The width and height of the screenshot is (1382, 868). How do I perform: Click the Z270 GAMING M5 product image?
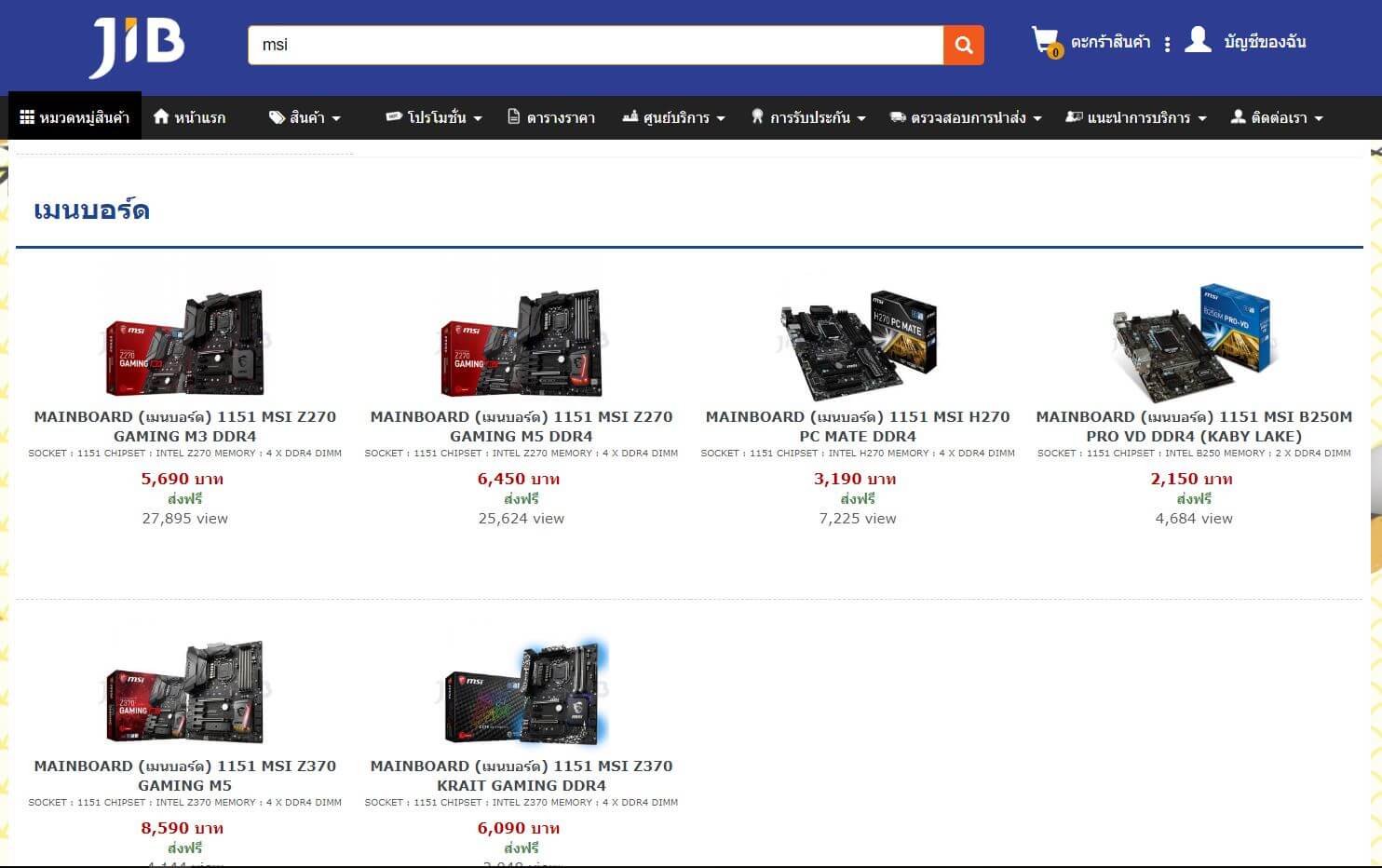click(522, 342)
